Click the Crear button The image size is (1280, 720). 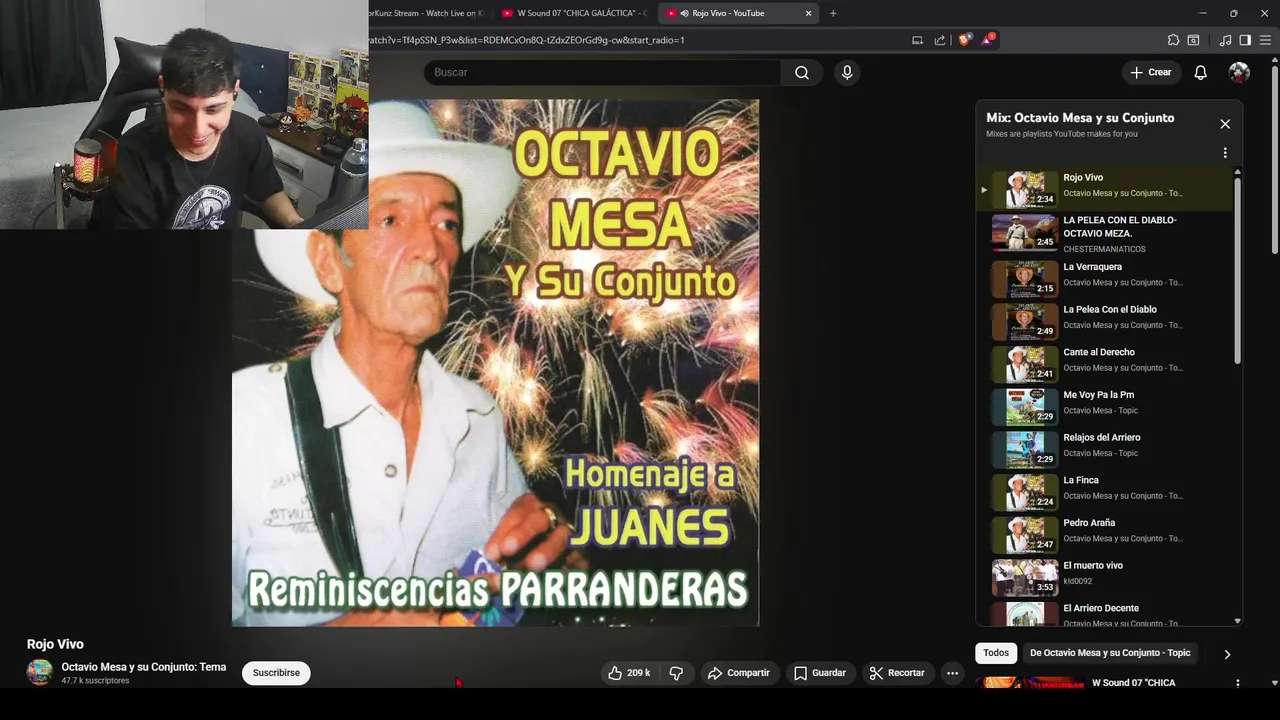tap(1150, 72)
